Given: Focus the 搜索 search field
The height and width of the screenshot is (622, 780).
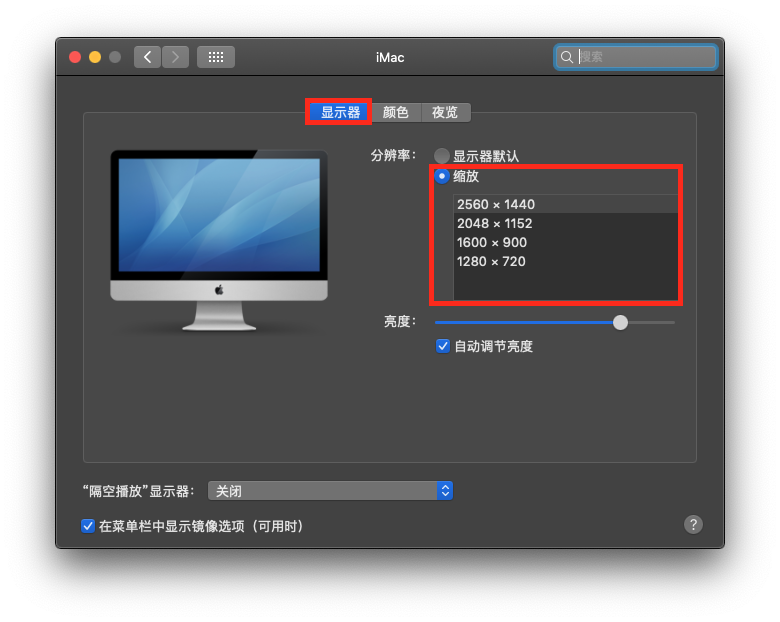Looking at the screenshot, I should 636,57.
